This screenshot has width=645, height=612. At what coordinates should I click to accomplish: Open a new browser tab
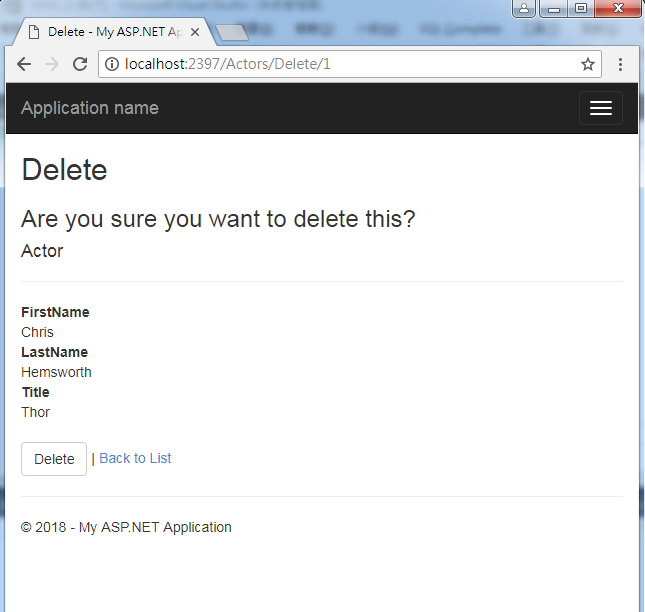click(231, 33)
